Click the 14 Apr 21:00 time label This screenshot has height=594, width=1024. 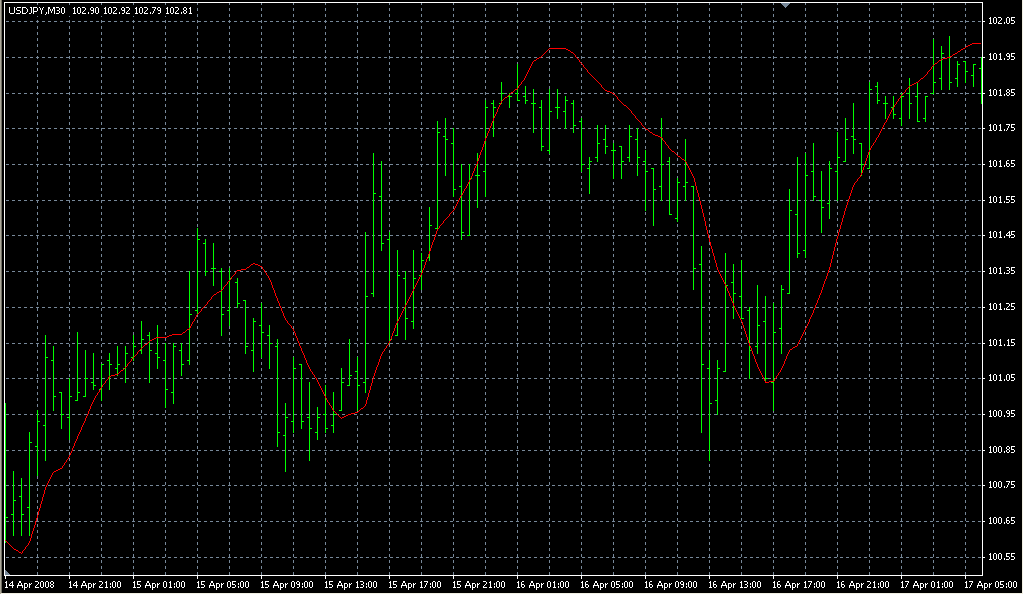pyautogui.click(x=98, y=583)
